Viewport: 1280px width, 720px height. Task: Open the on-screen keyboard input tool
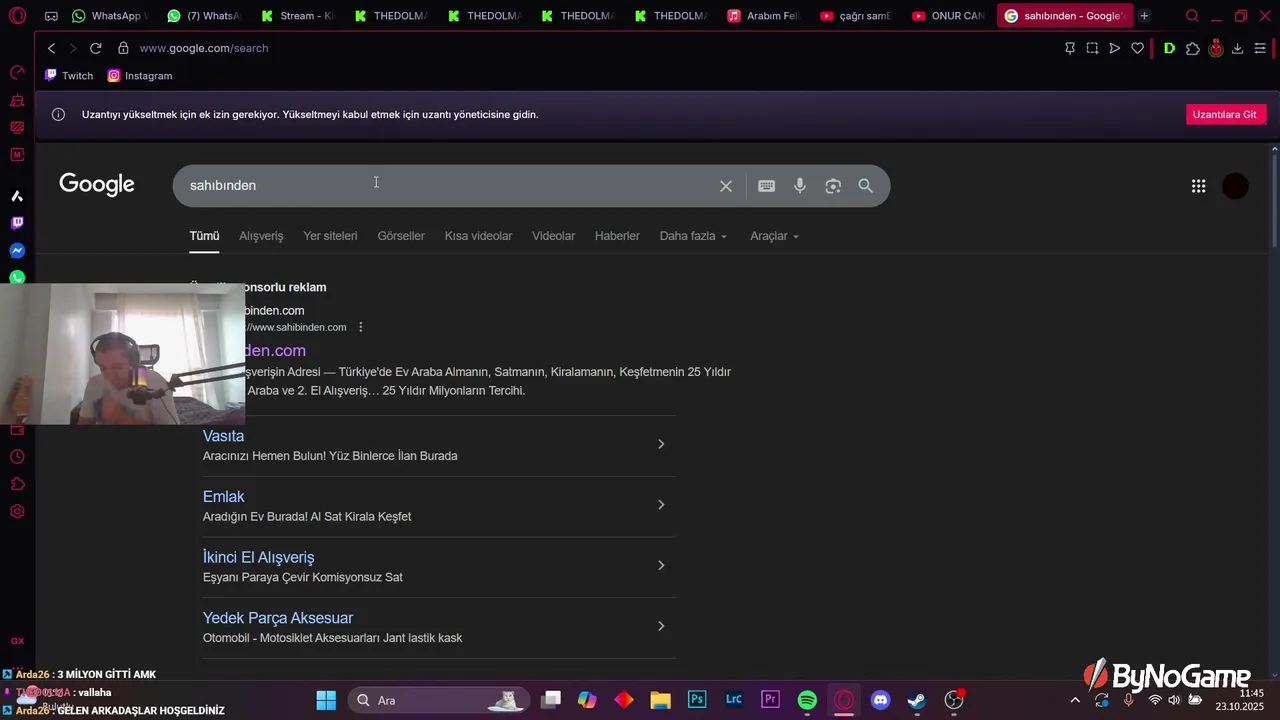click(x=767, y=186)
